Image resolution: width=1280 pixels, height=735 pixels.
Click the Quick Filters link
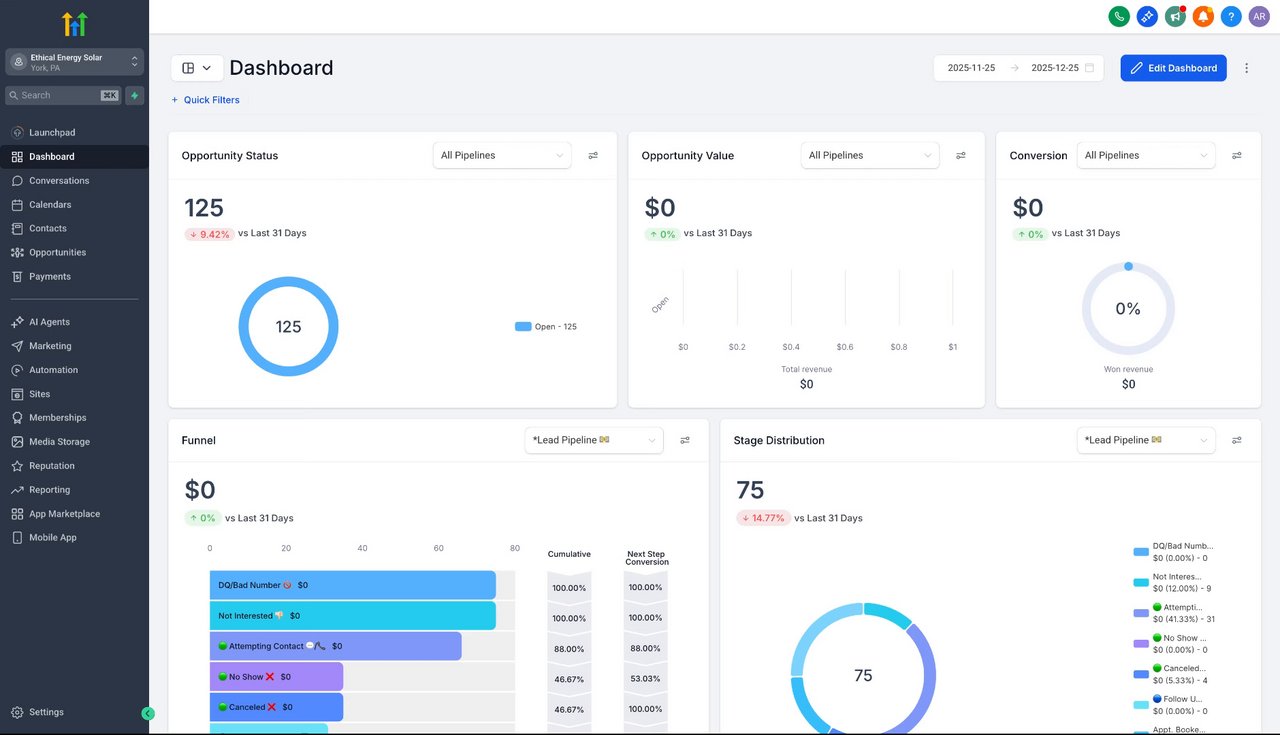pos(205,100)
